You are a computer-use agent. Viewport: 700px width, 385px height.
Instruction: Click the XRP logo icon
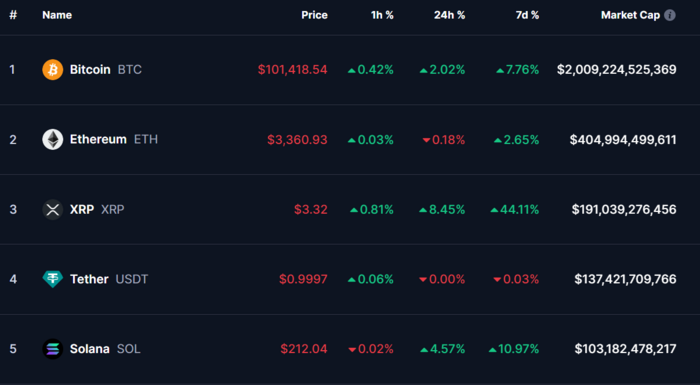click(x=53, y=209)
